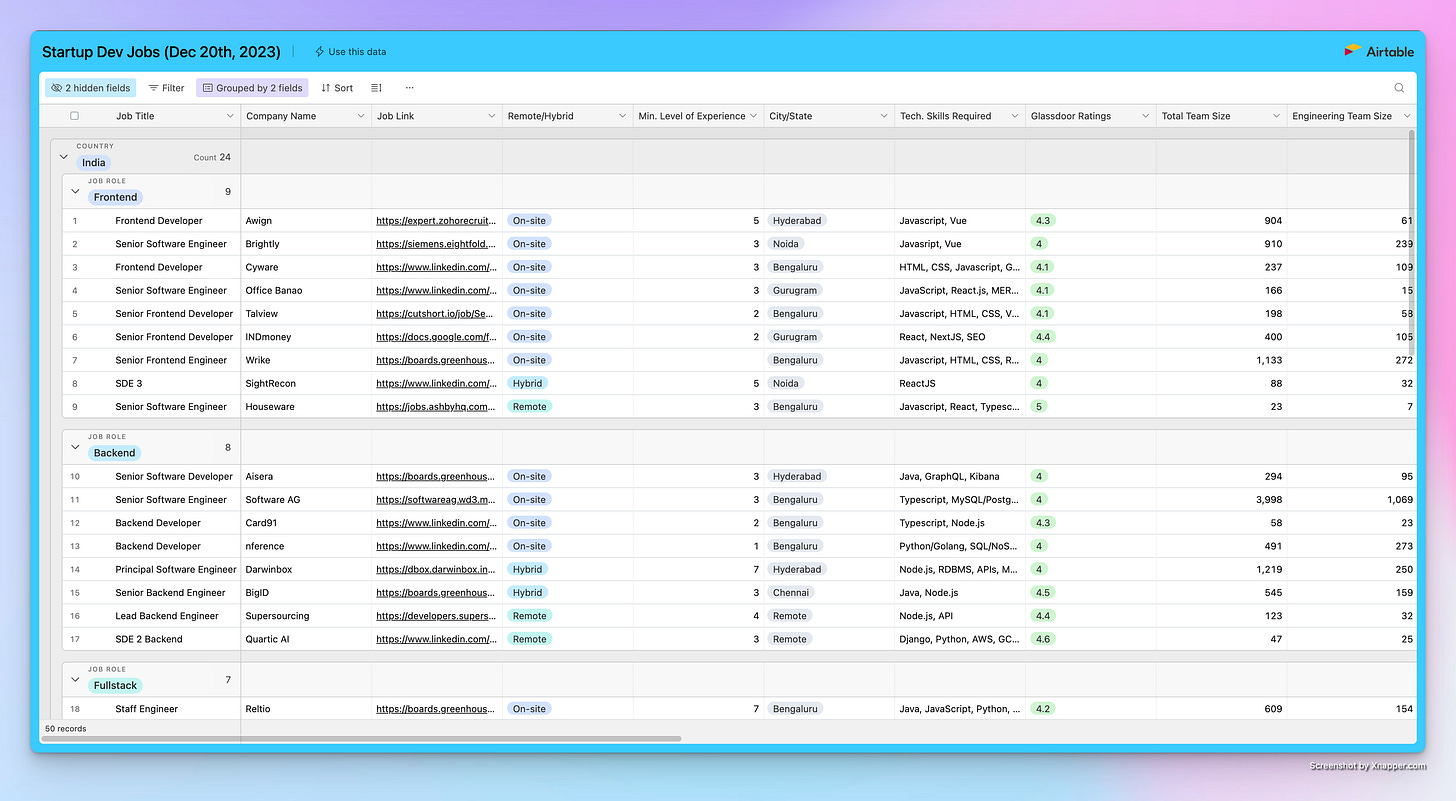Viewport: 1456px width, 801px height.
Task: Click the 4.3 rating badge for Awign
Action: point(1044,221)
